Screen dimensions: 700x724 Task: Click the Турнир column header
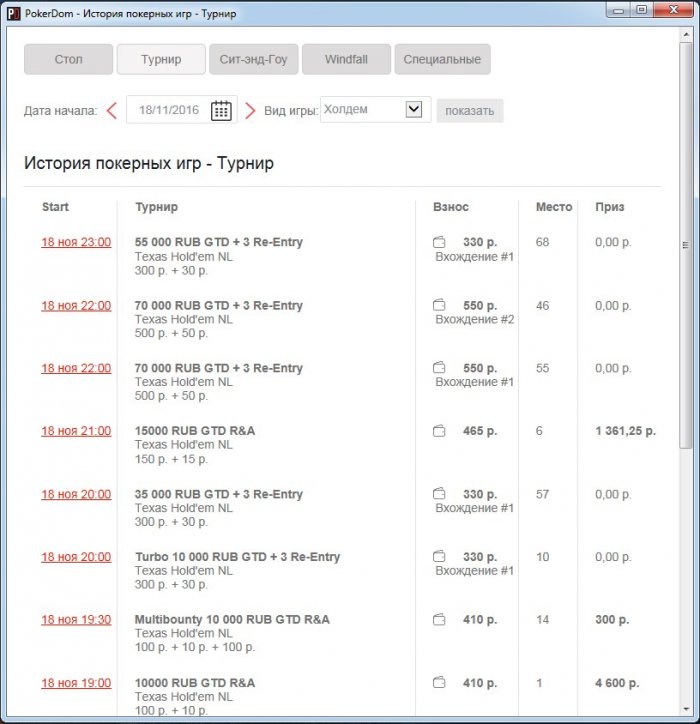coord(156,207)
